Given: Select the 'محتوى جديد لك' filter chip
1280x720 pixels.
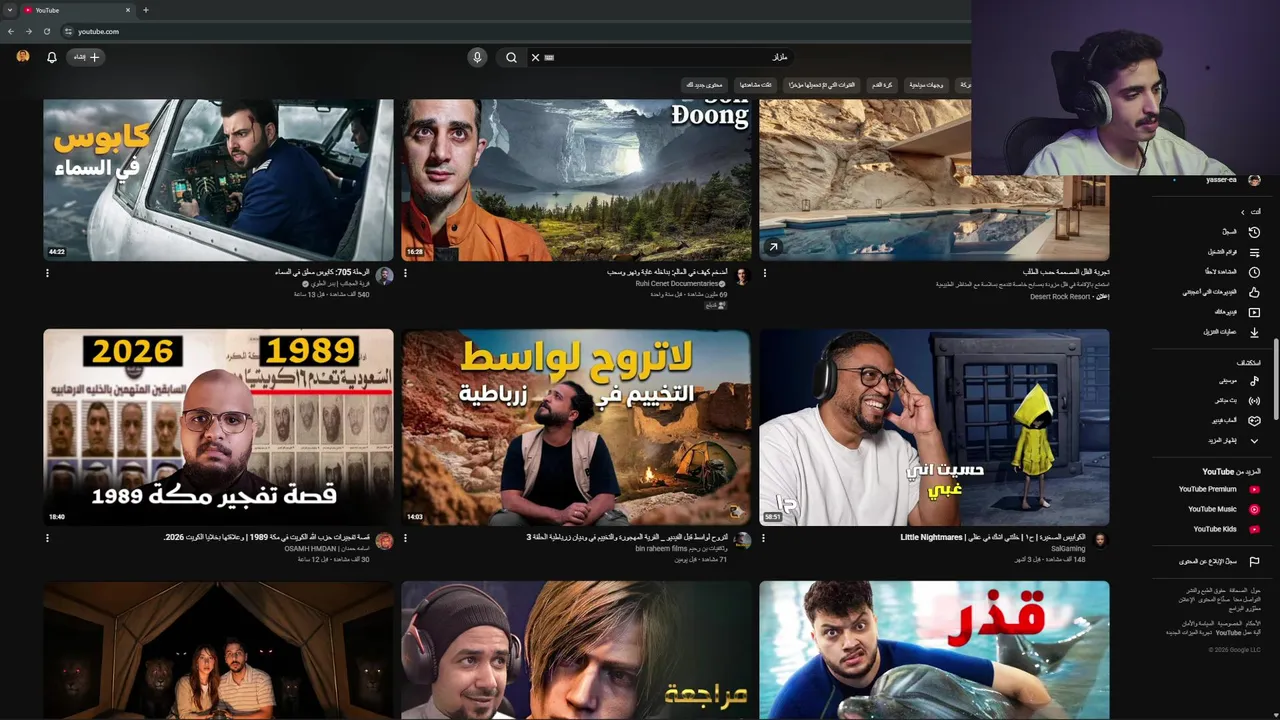Looking at the screenshot, I should click(704, 85).
